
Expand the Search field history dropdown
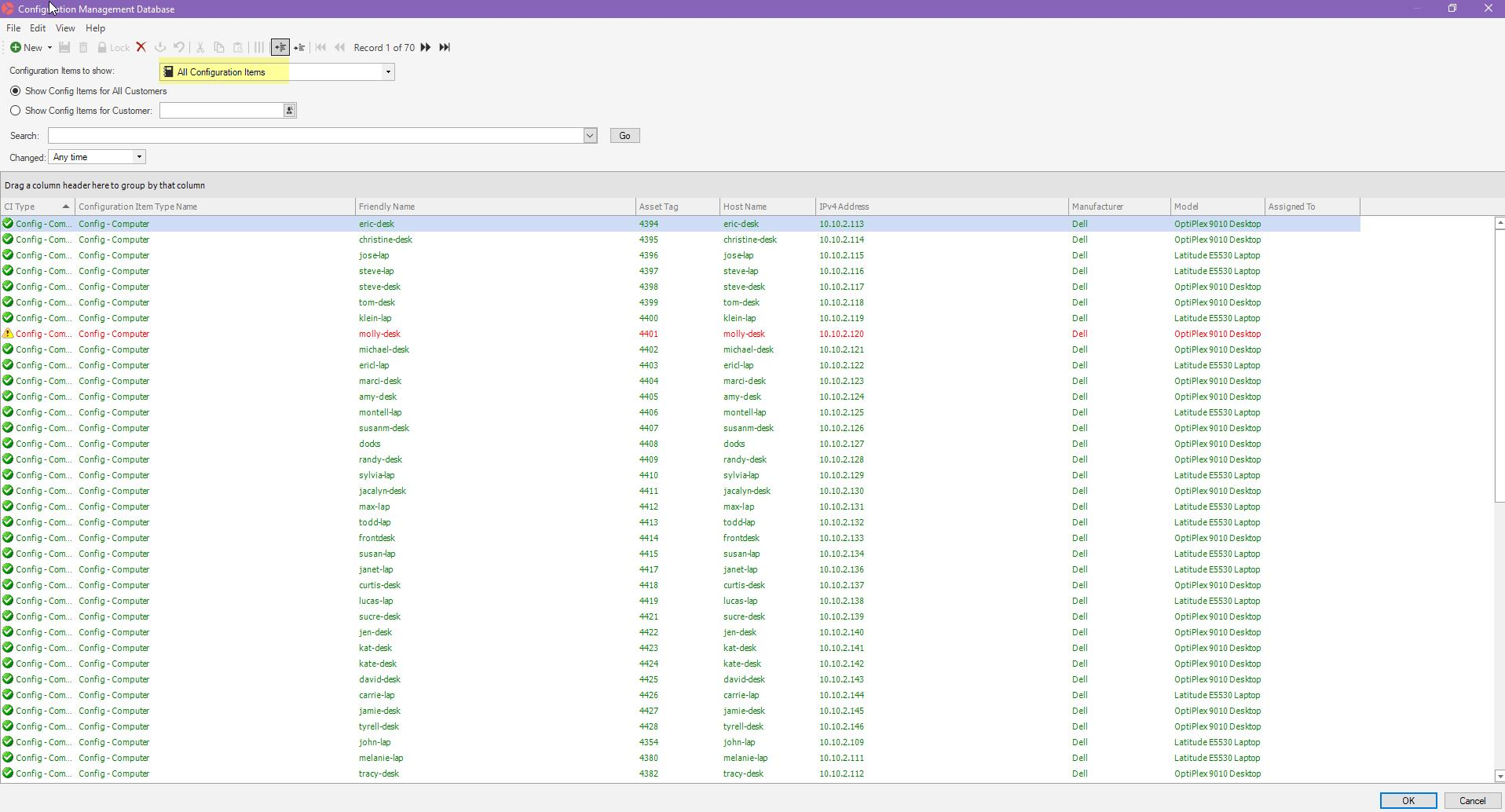pos(590,136)
